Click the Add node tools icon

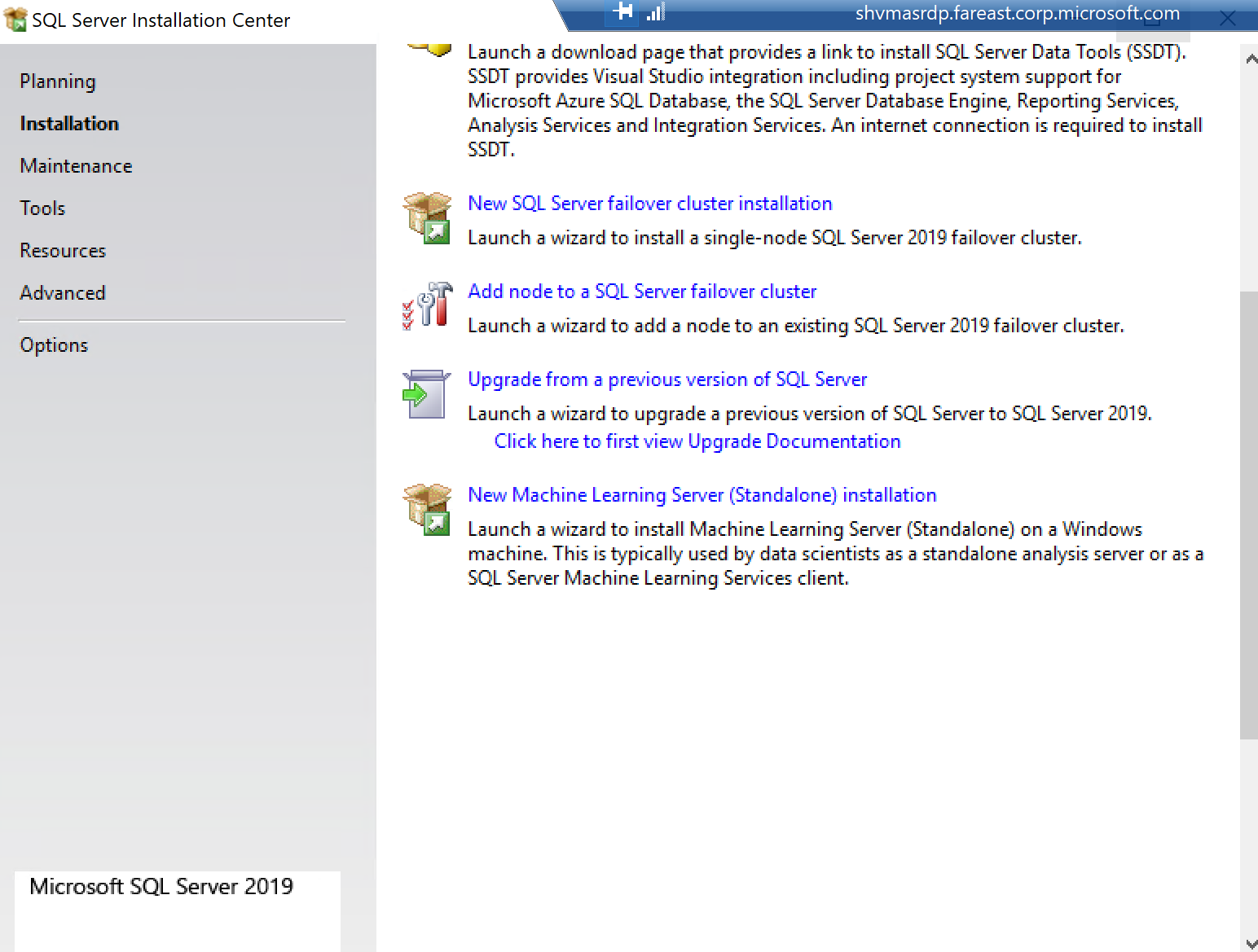click(427, 306)
